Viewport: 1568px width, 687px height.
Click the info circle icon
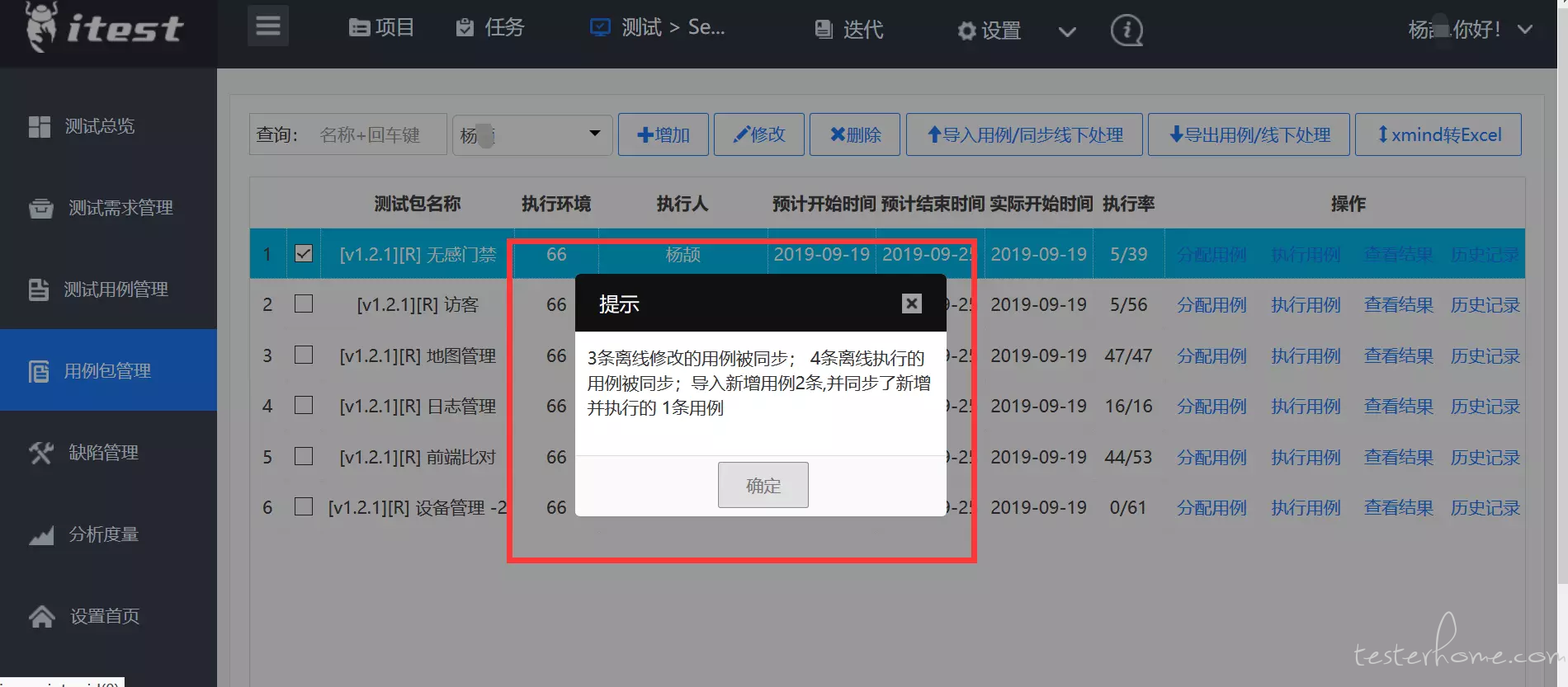click(x=1126, y=31)
